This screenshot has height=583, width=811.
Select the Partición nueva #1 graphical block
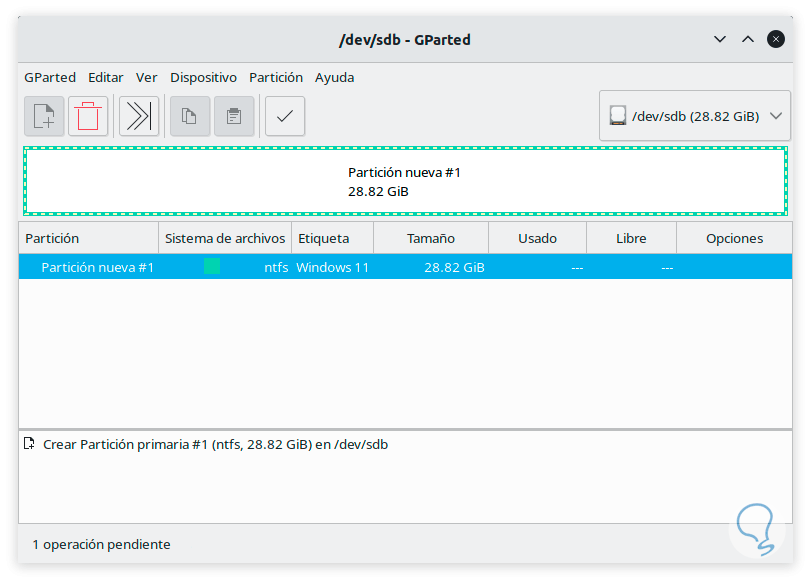pos(405,181)
